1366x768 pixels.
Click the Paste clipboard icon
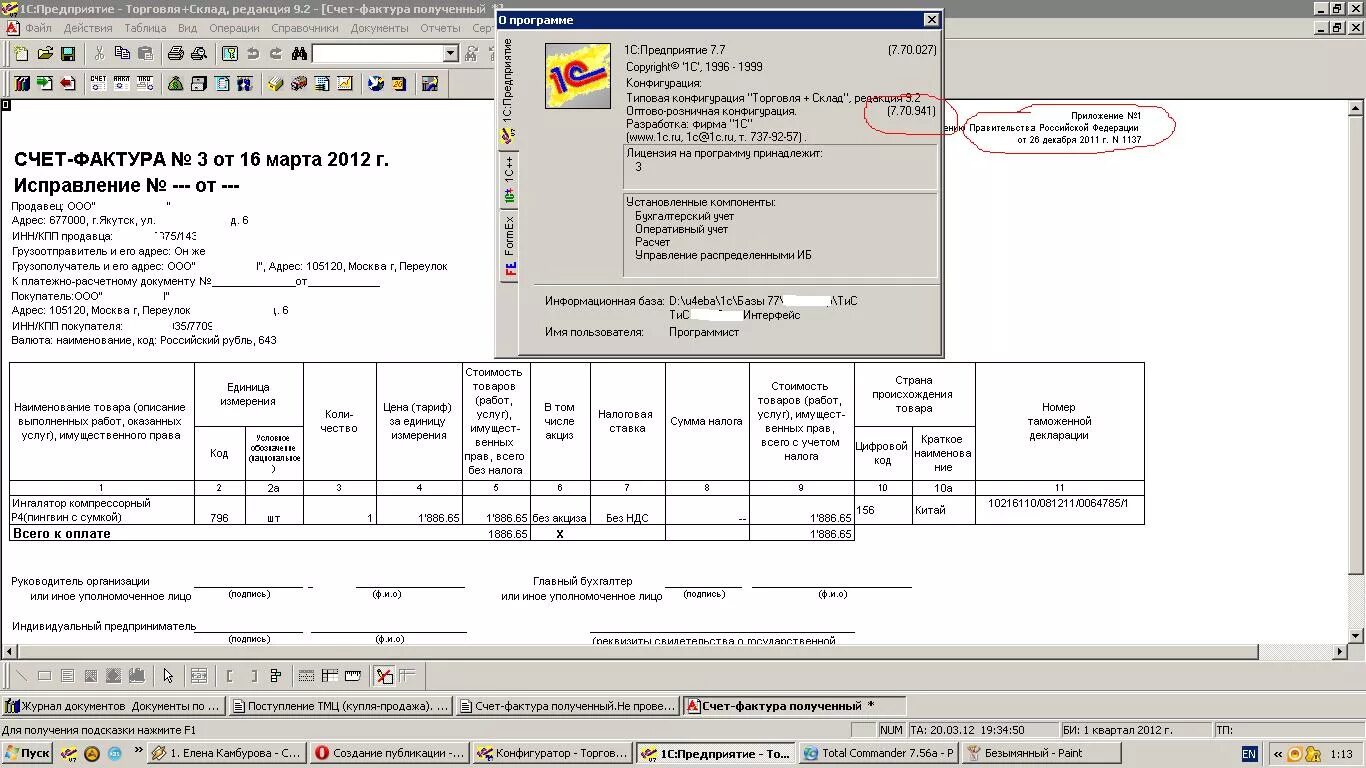pos(145,54)
